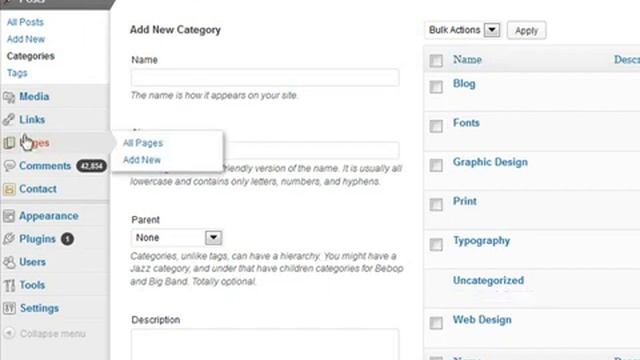Toggle the select-all checkbox beside Name header
This screenshot has width=640, height=360.
pos(436,60)
